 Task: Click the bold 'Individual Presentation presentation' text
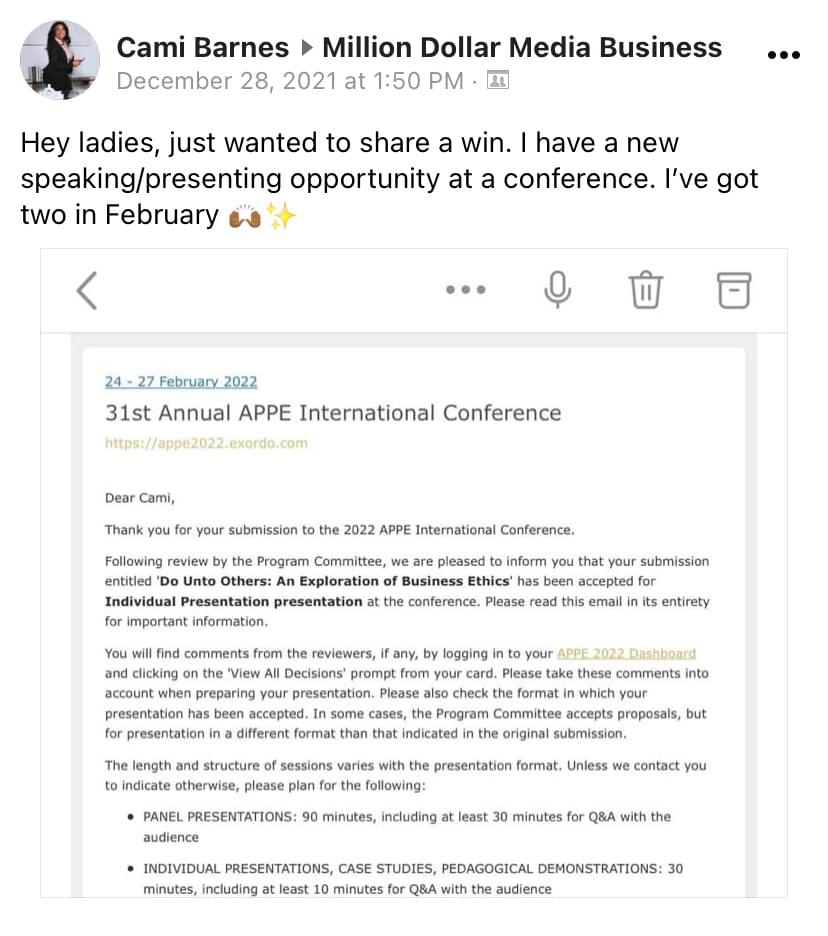pyautogui.click(x=233, y=601)
